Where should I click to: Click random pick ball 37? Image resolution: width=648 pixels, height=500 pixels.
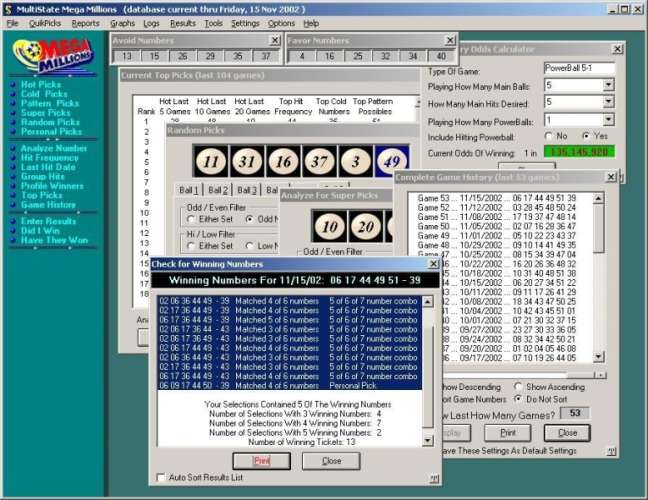click(x=319, y=161)
